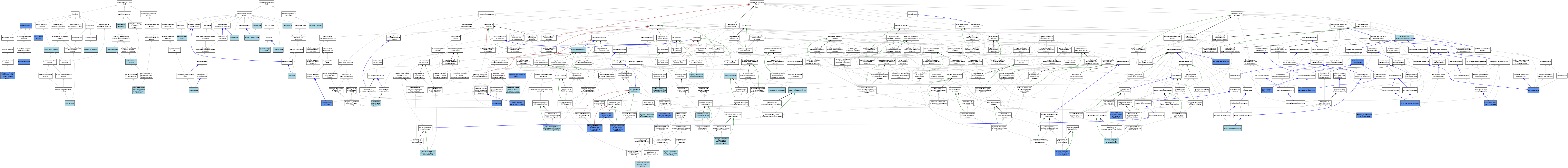Select the 'signal transduction' node

pos(578,50)
